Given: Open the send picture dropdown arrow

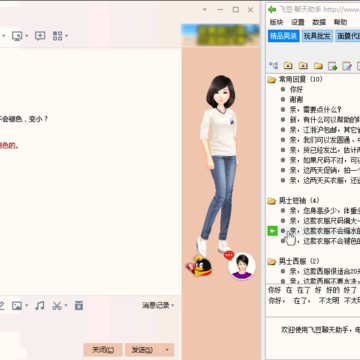Looking at the screenshot, I should 27,306.
